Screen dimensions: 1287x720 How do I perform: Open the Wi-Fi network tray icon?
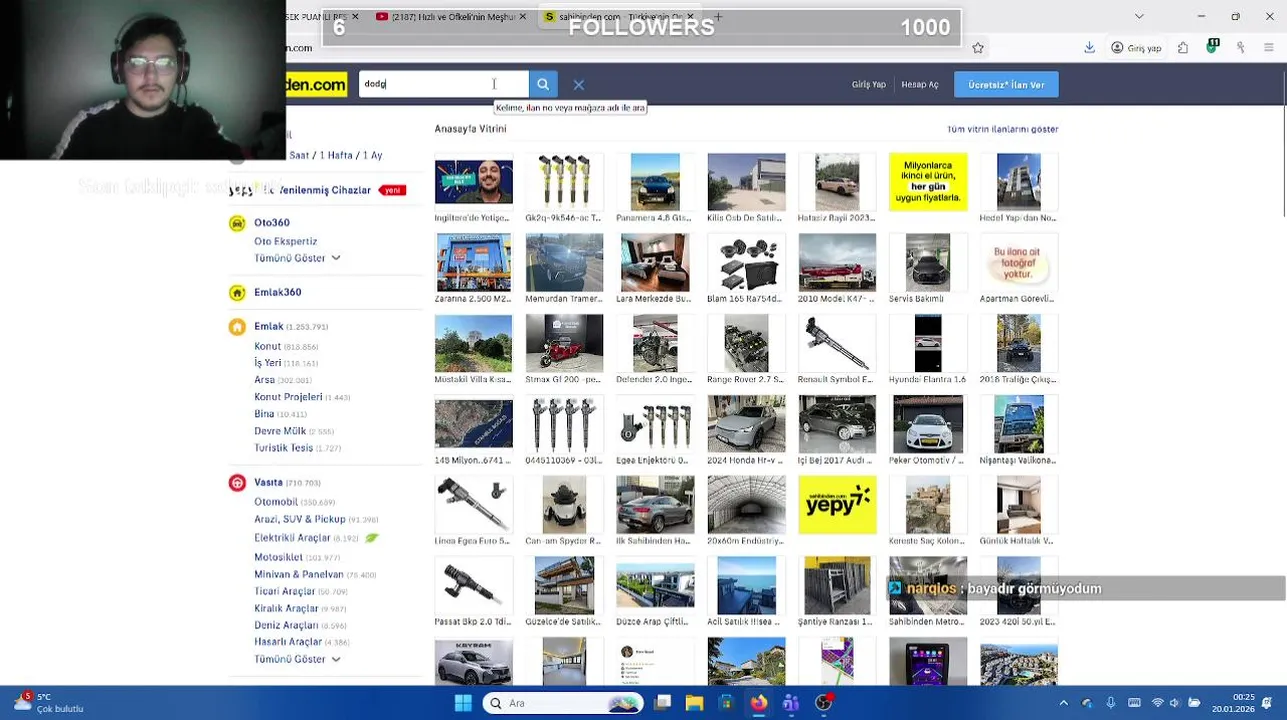pos(1157,703)
